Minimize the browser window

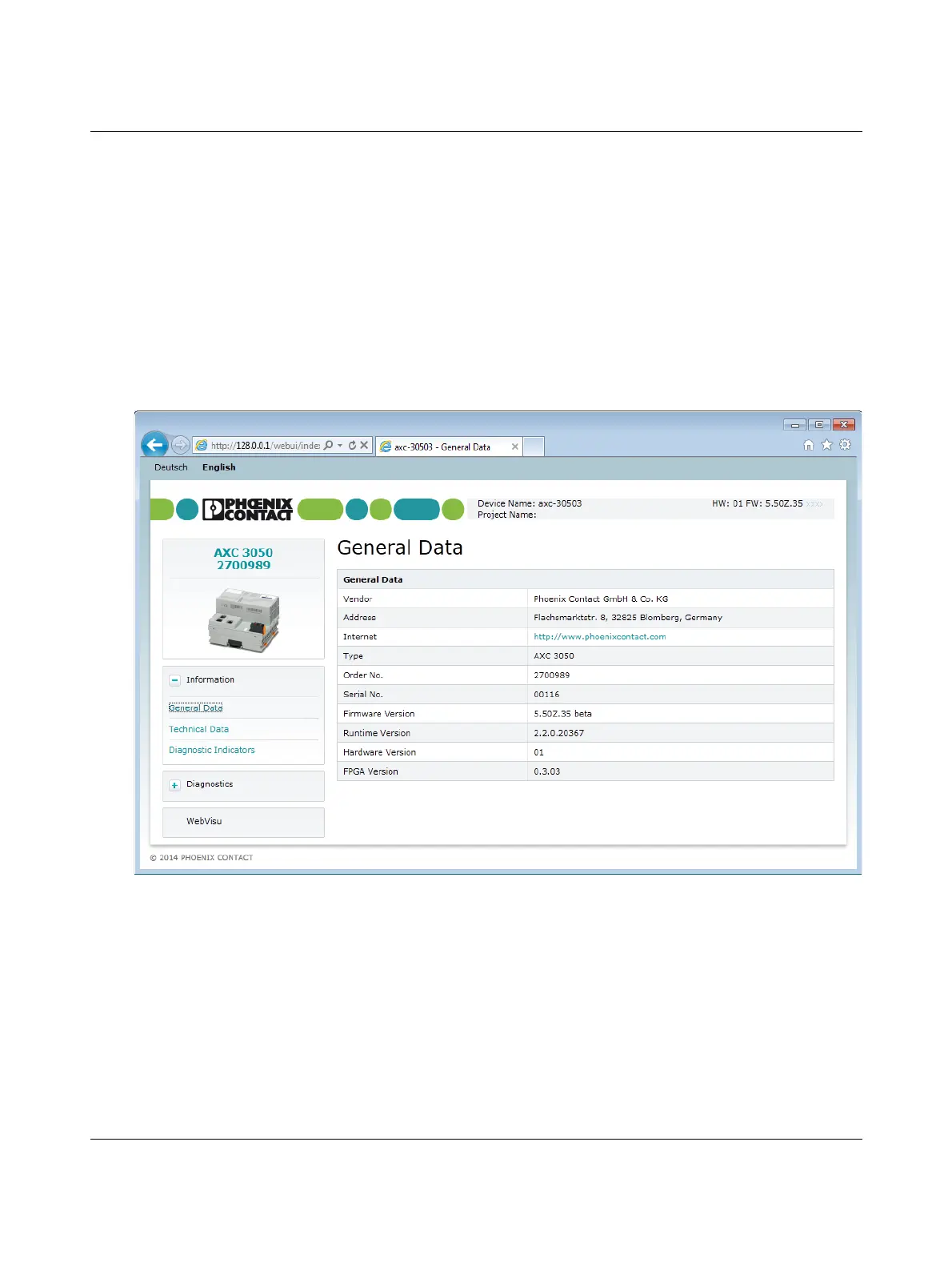pos(794,424)
